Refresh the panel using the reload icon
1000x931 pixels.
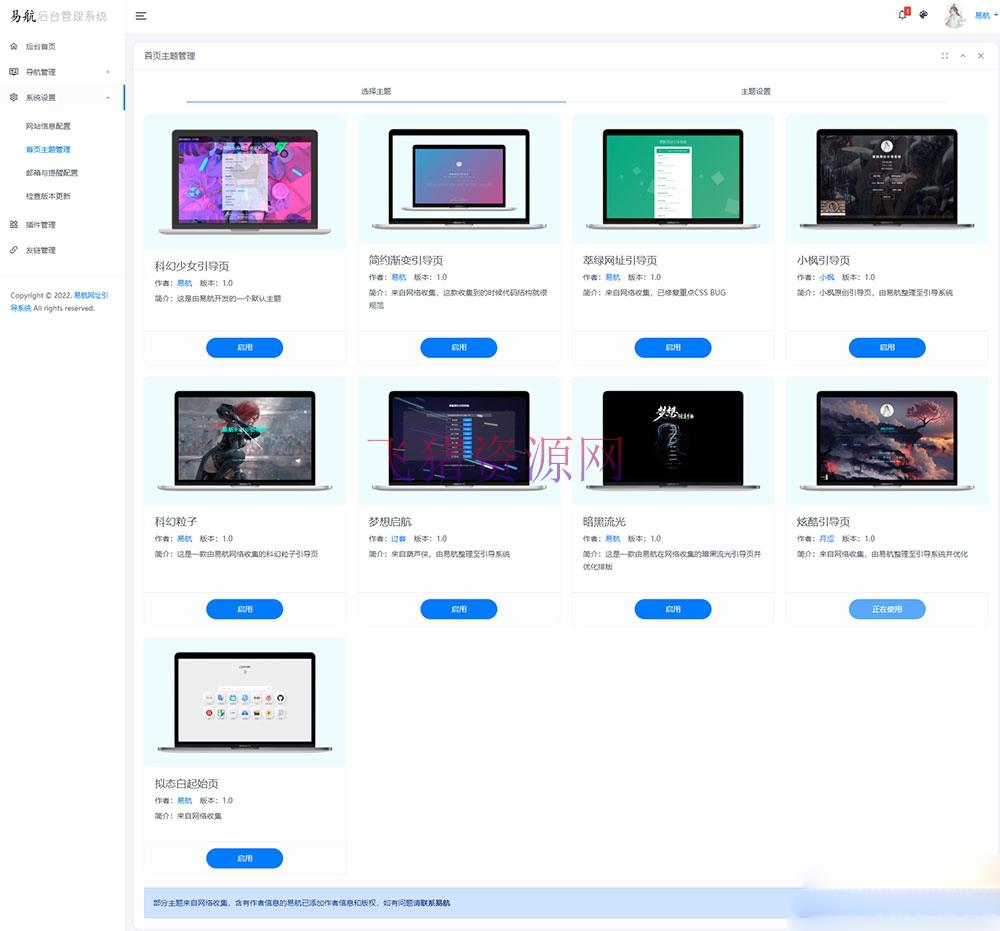point(963,56)
